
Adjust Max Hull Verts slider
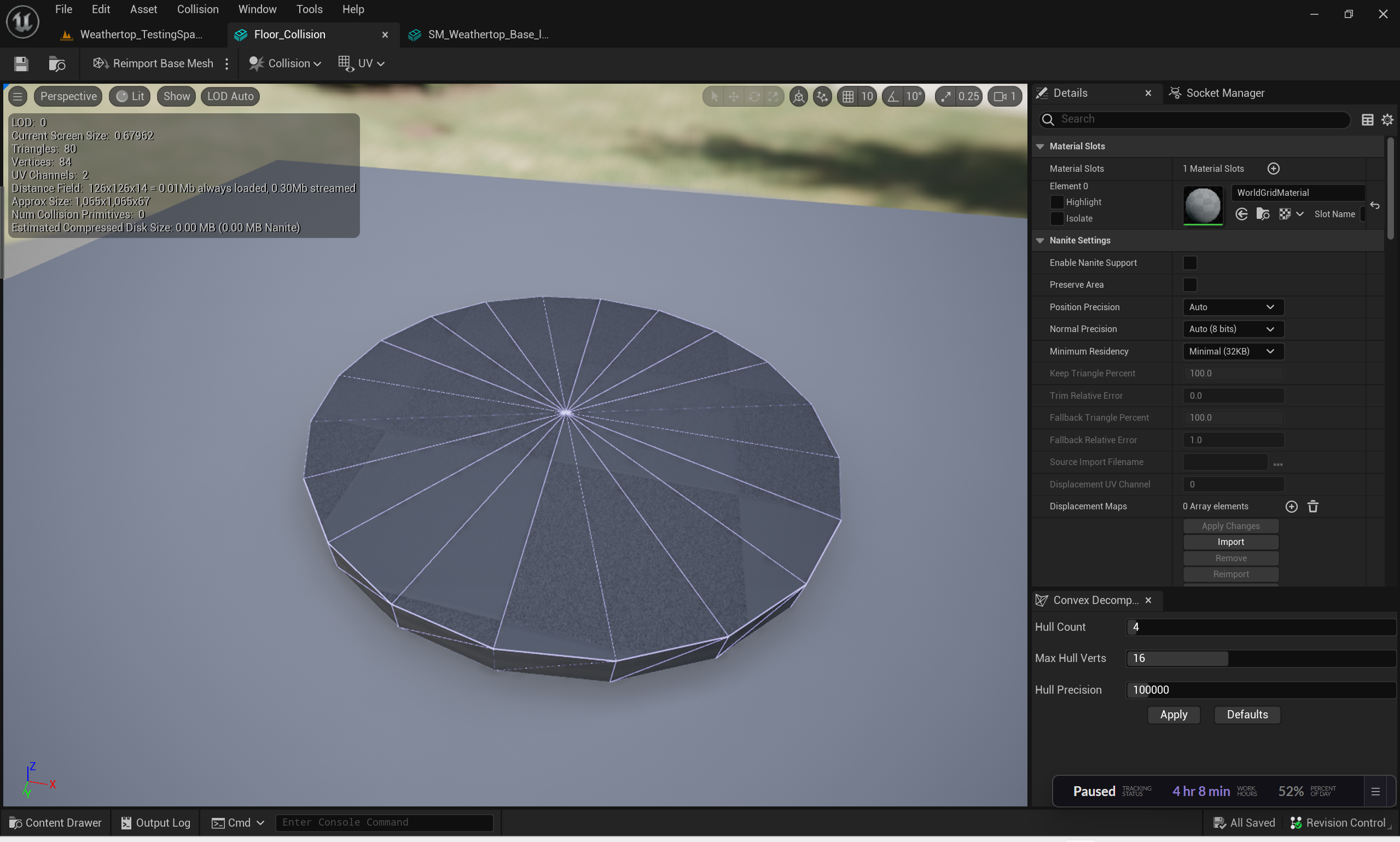pyautogui.click(x=1259, y=658)
